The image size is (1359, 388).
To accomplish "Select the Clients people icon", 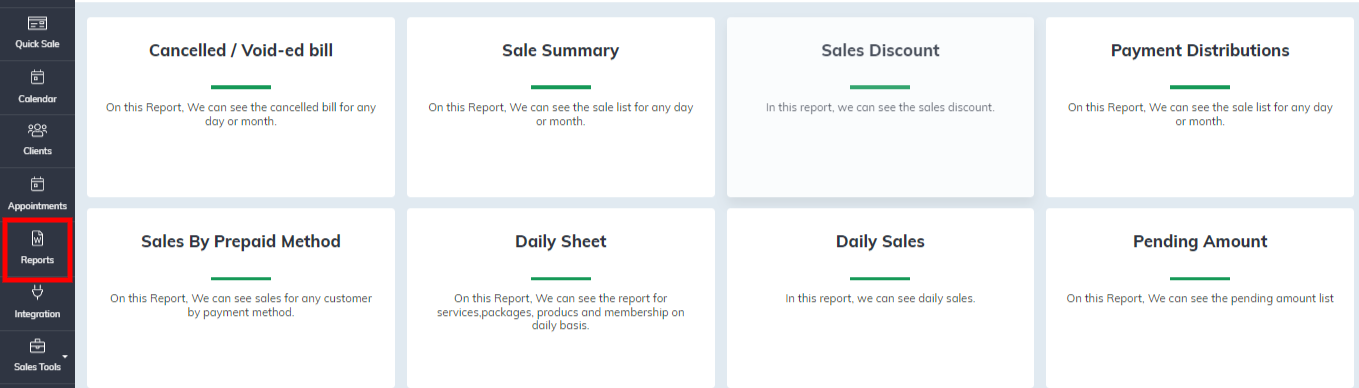I will (x=37, y=130).
